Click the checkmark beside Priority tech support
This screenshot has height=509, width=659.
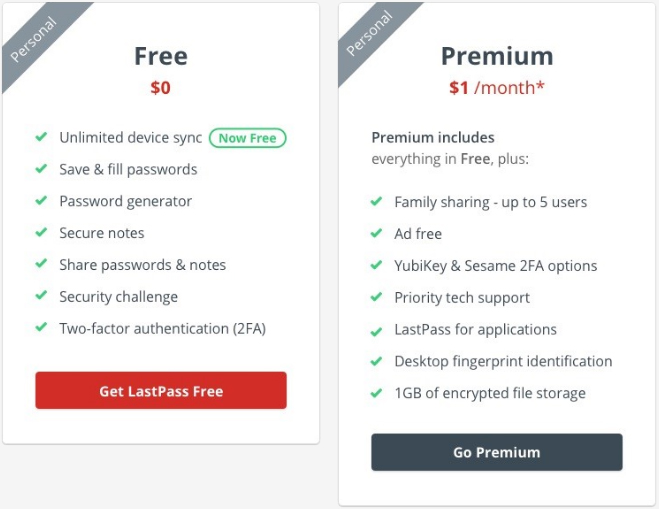click(376, 297)
